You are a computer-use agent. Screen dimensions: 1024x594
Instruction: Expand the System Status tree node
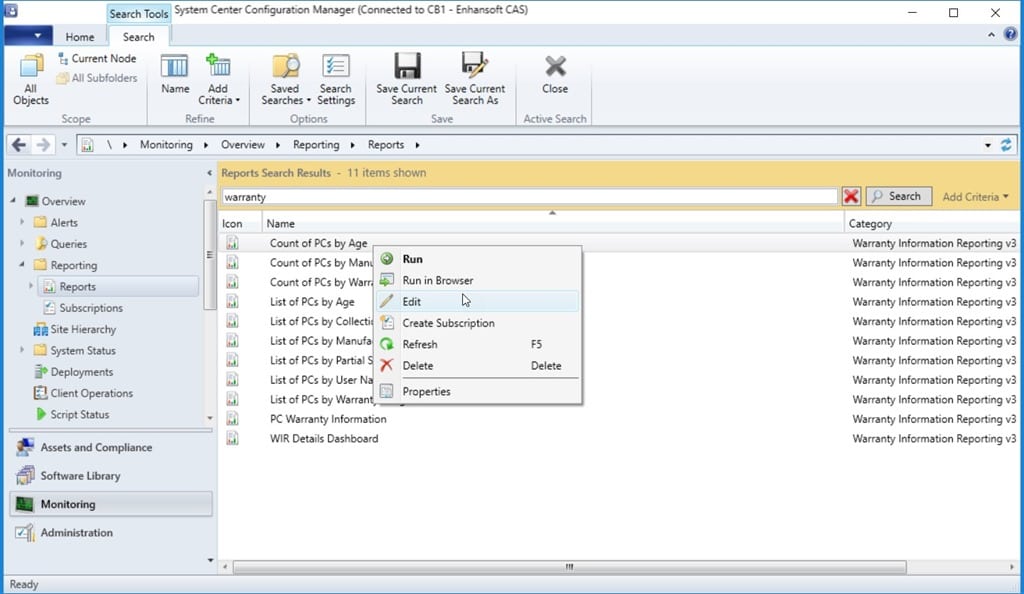point(22,351)
